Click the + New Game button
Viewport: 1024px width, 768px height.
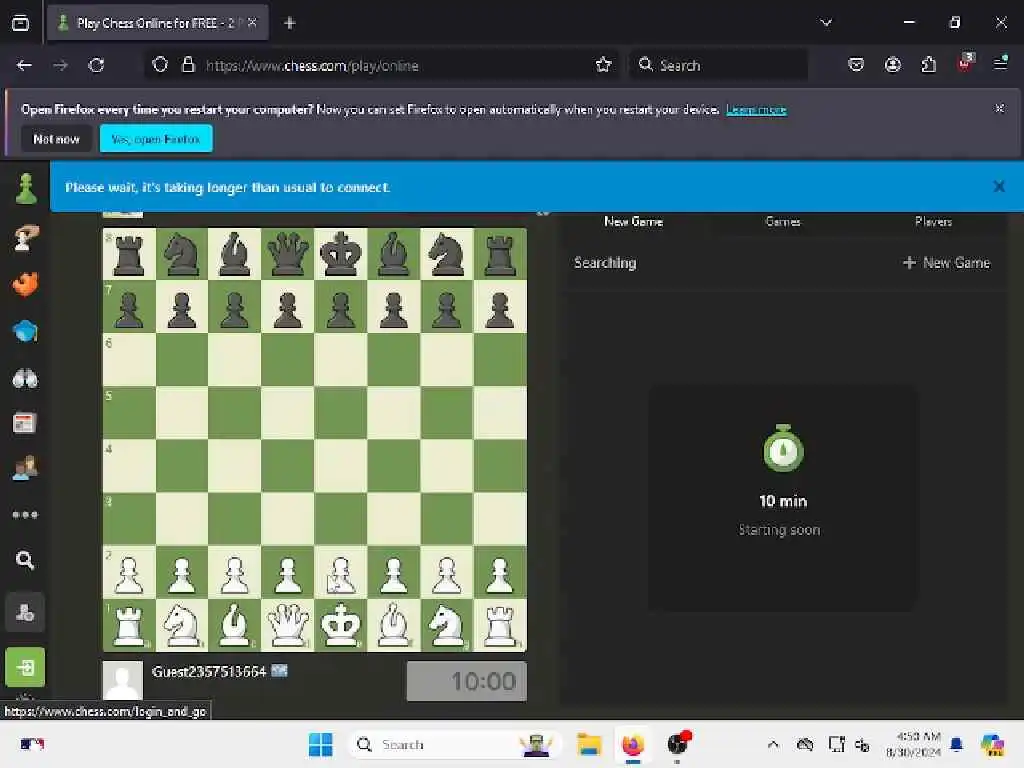(946, 263)
